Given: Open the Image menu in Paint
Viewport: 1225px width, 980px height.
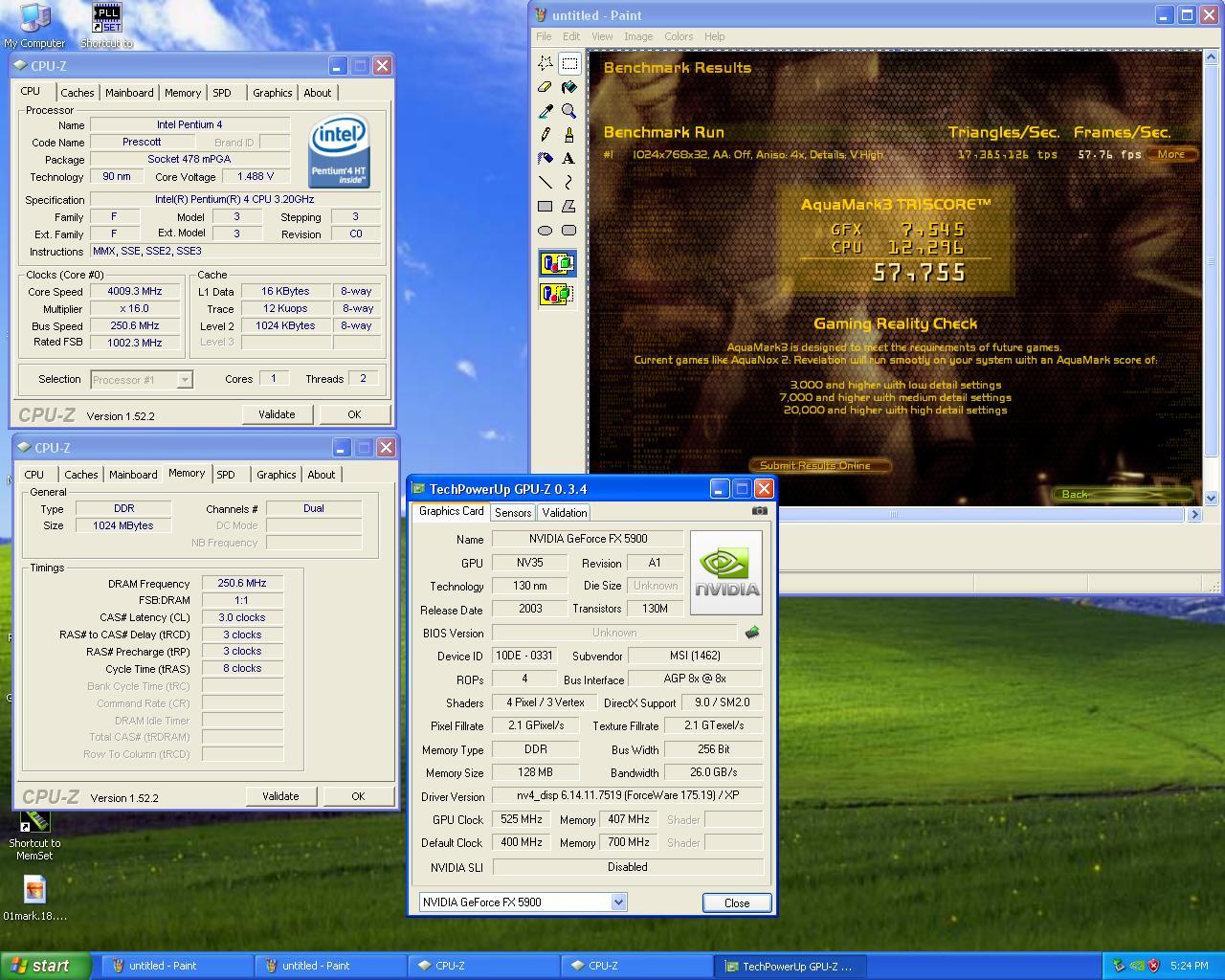Looking at the screenshot, I should 638,36.
